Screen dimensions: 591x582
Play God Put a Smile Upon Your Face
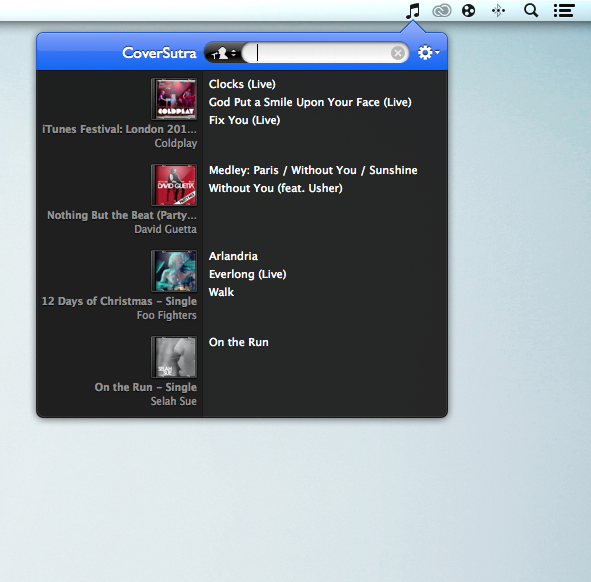click(310, 102)
